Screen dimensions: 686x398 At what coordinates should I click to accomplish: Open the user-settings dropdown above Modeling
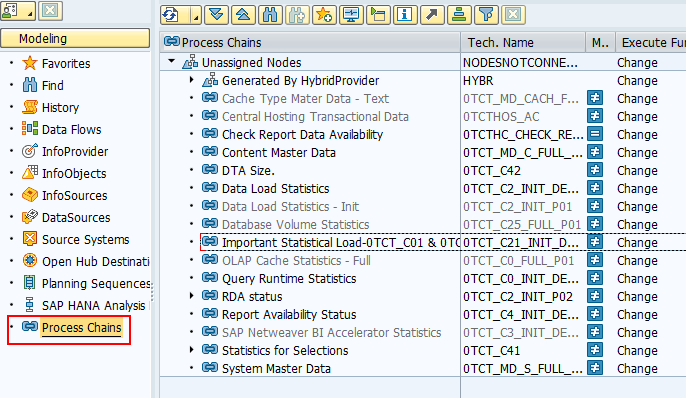click(x=18, y=11)
